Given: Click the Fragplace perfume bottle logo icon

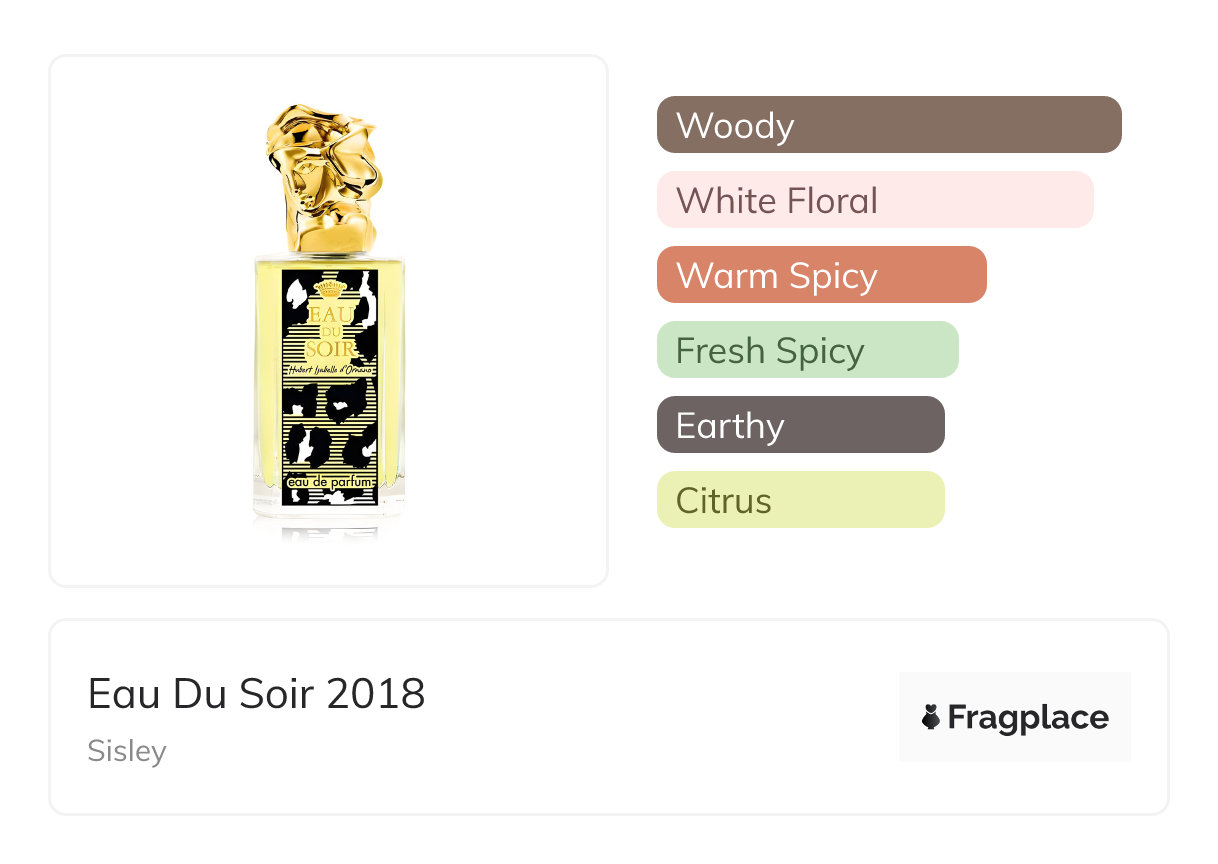Looking at the screenshot, I should click(x=931, y=717).
